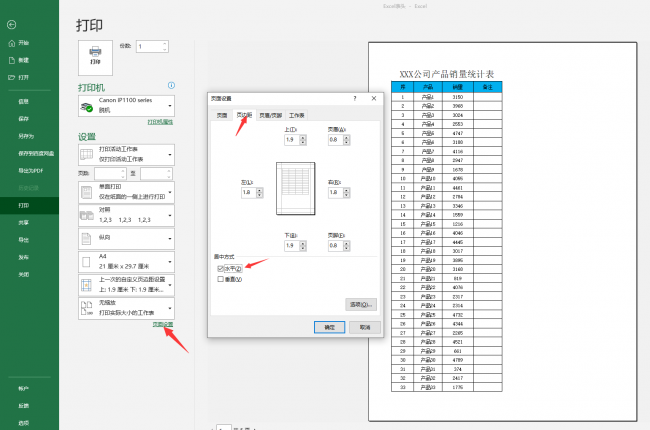The width and height of the screenshot is (650, 430).
Task: Click the right margin (右) value field
Action: [335, 192]
